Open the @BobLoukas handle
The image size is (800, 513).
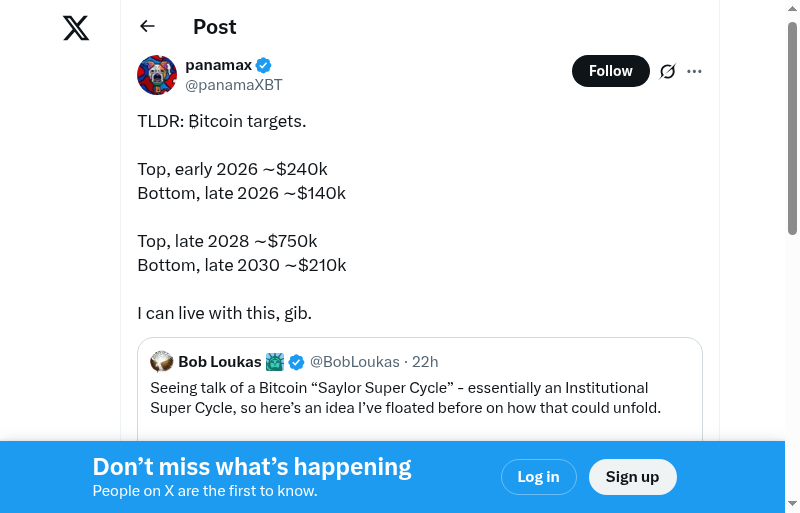click(354, 362)
